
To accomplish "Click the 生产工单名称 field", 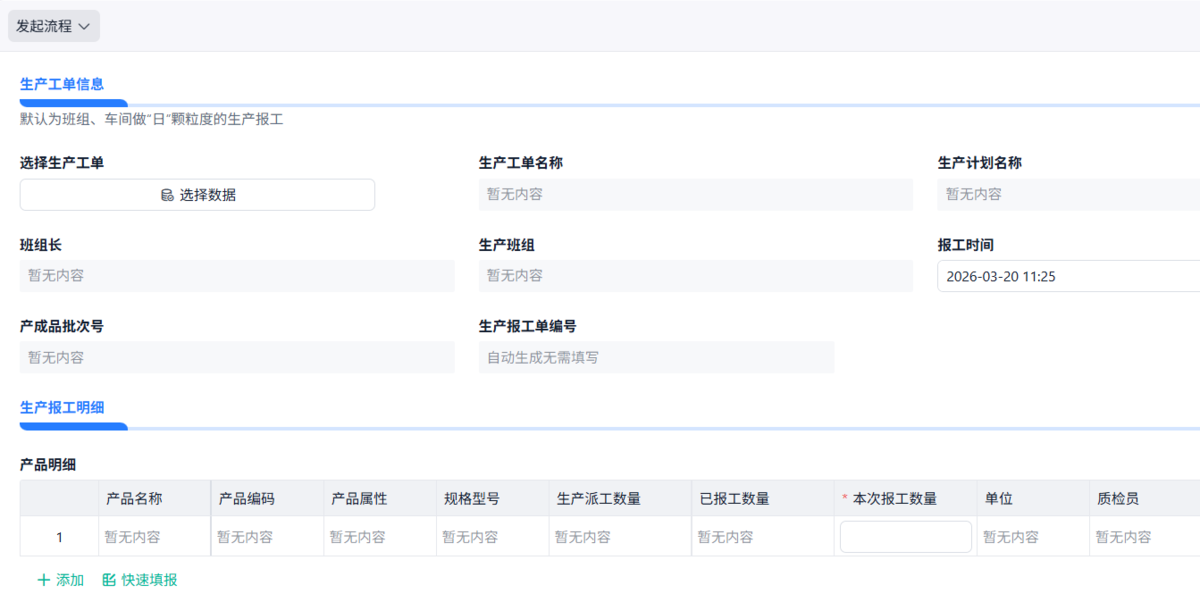I will click(695, 195).
